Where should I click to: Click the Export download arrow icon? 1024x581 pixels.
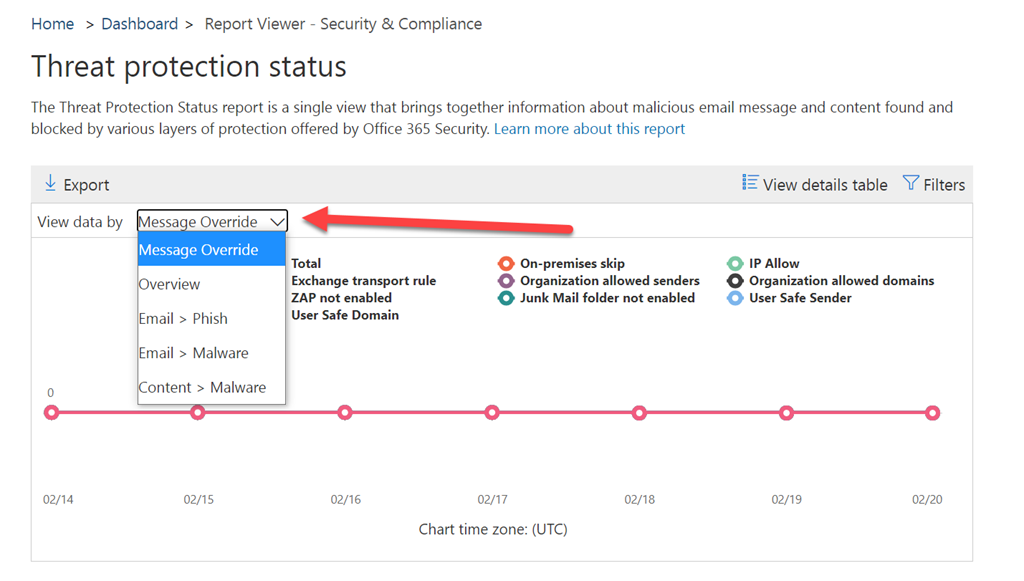[50, 183]
